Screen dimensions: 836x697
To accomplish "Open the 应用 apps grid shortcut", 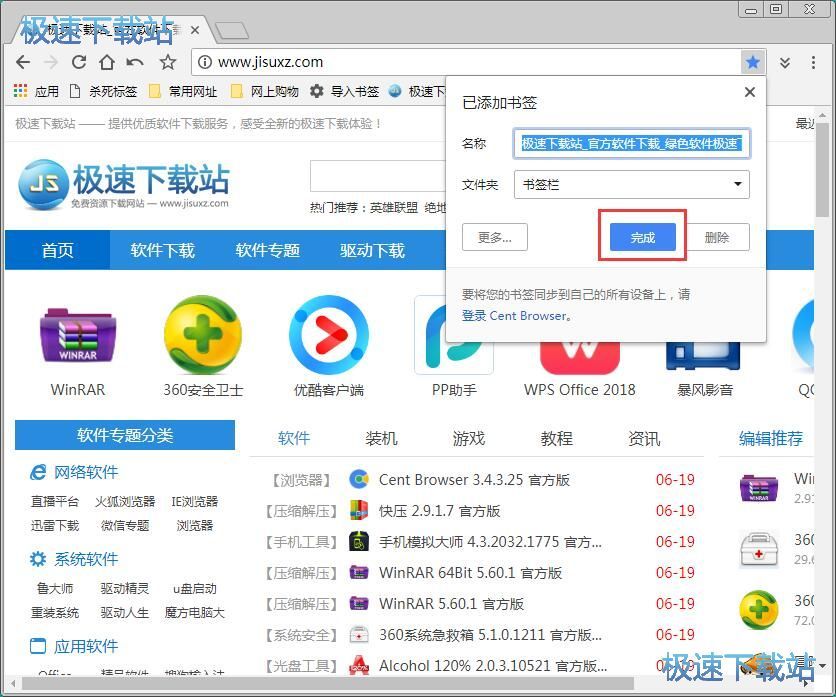I will [36, 91].
